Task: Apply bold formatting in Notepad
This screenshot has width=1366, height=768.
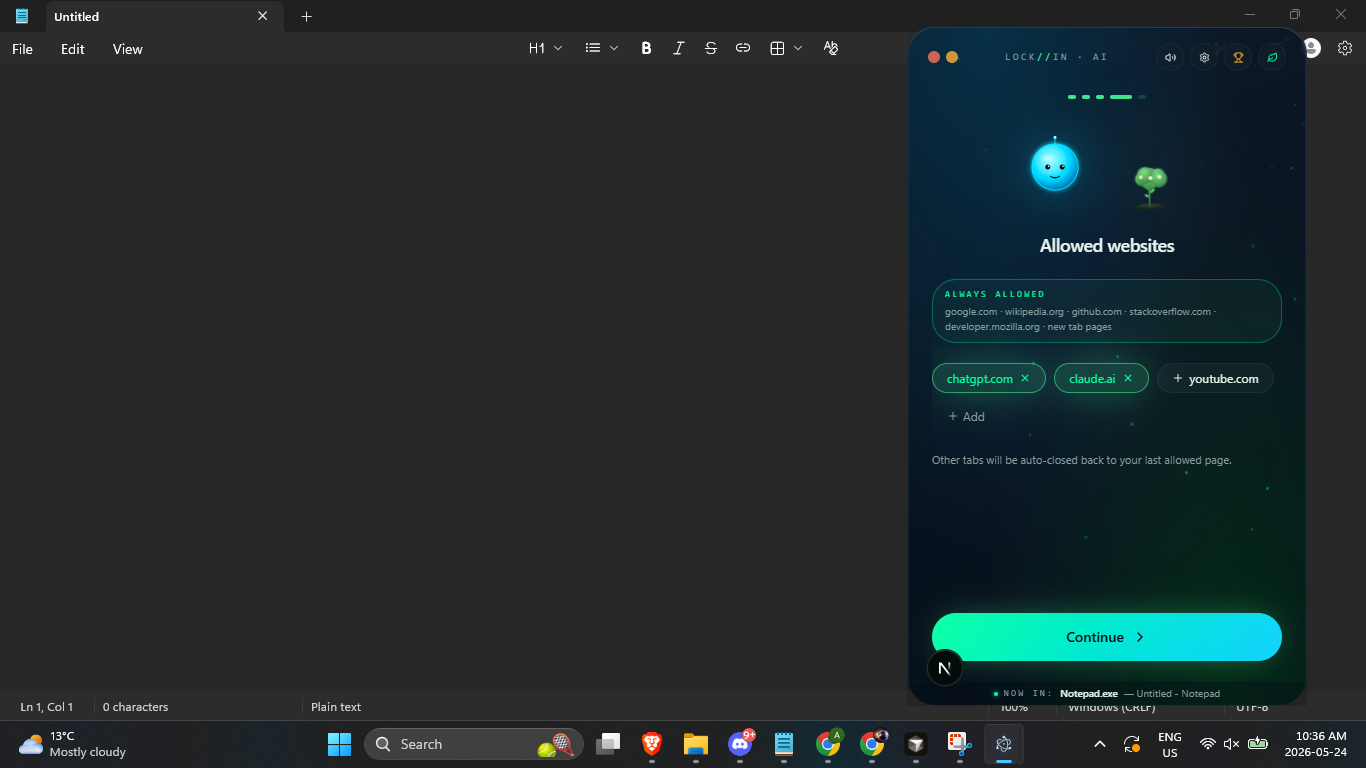Action: (646, 48)
